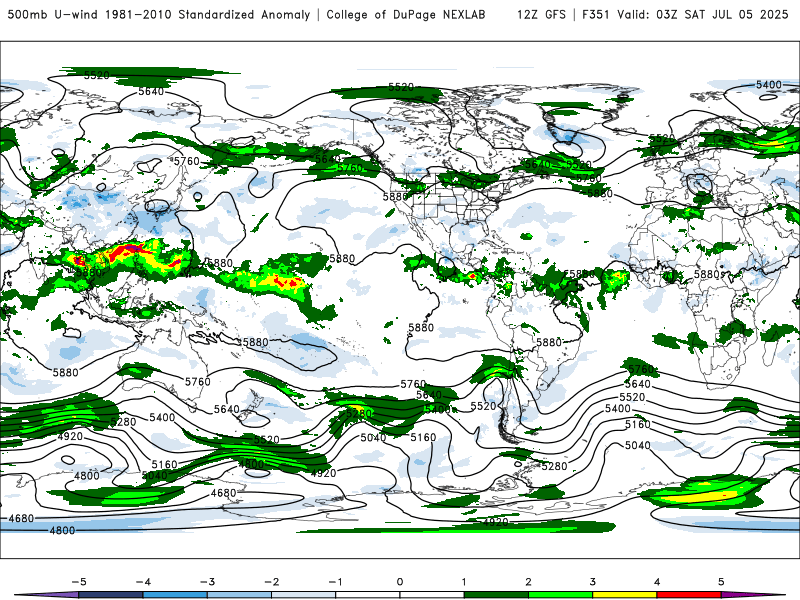Select the light blue -3 to -2 colorbar segment
The image size is (800, 600).
pyautogui.click(x=239, y=595)
